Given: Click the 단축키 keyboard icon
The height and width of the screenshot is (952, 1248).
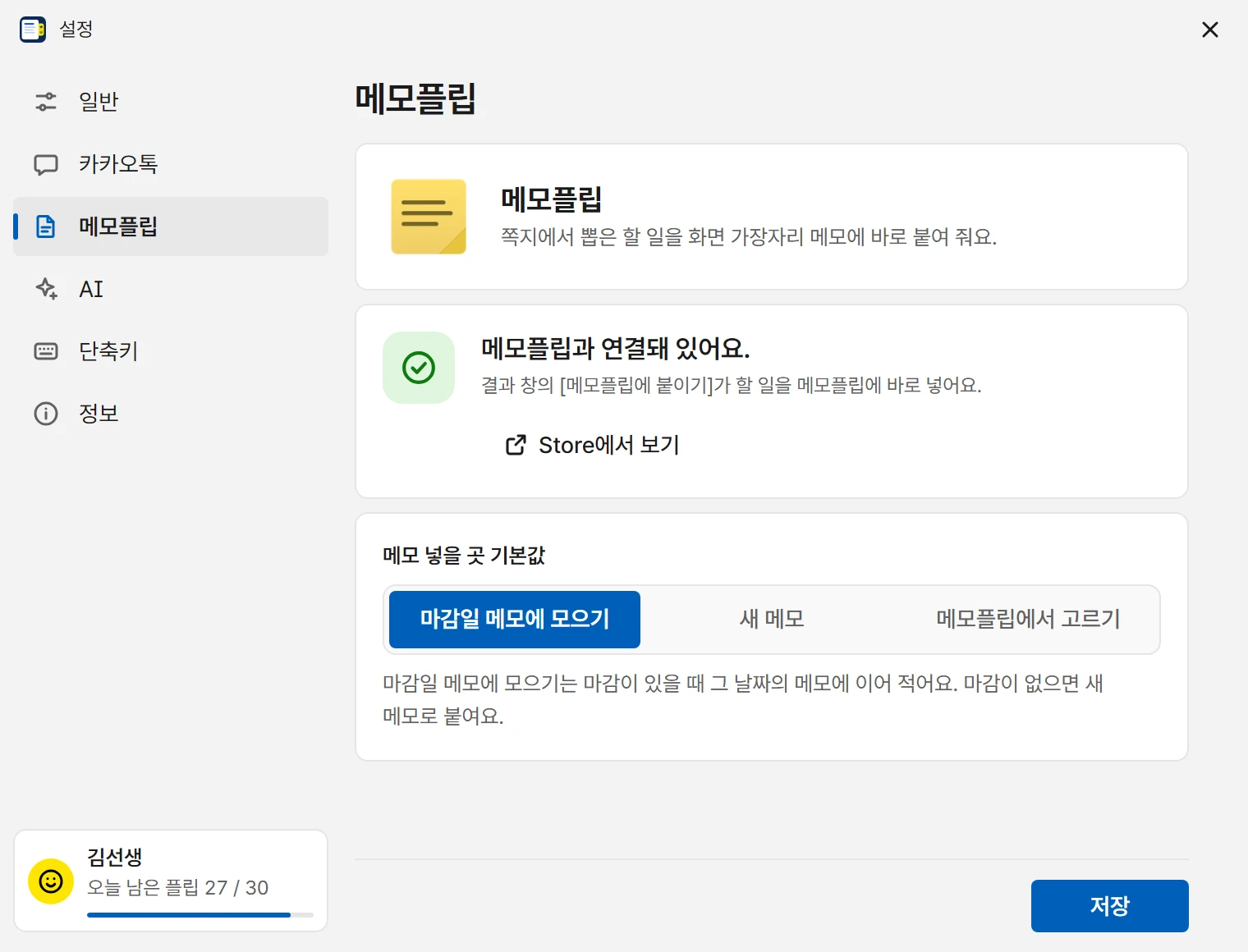Looking at the screenshot, I should (46, 351).
